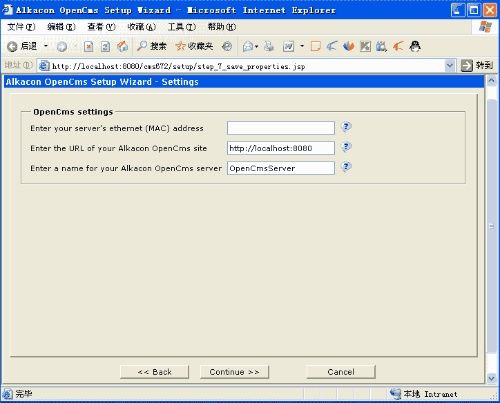Open Favorites (收藏夹) star button
Screen dimensions: 500x403
pyautogui.click(x=194, y=46)
